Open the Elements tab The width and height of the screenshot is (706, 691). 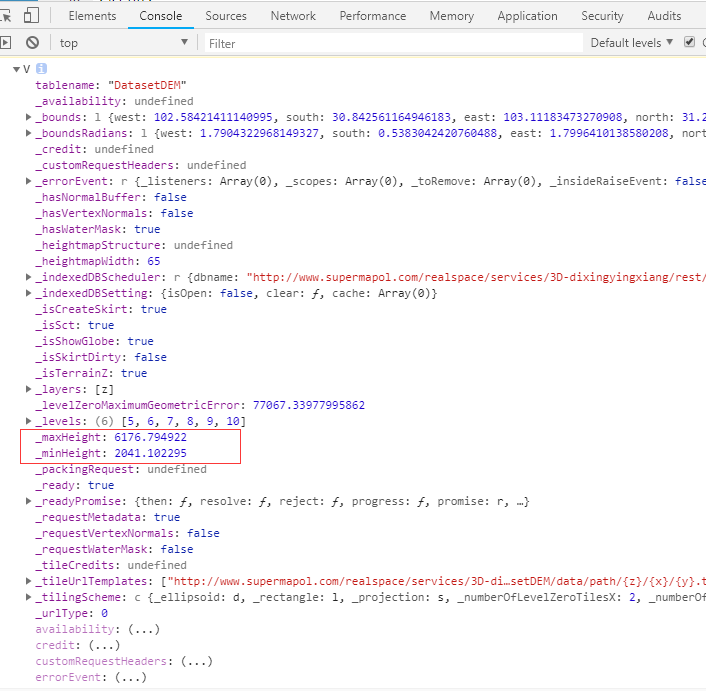click(92, 16)
